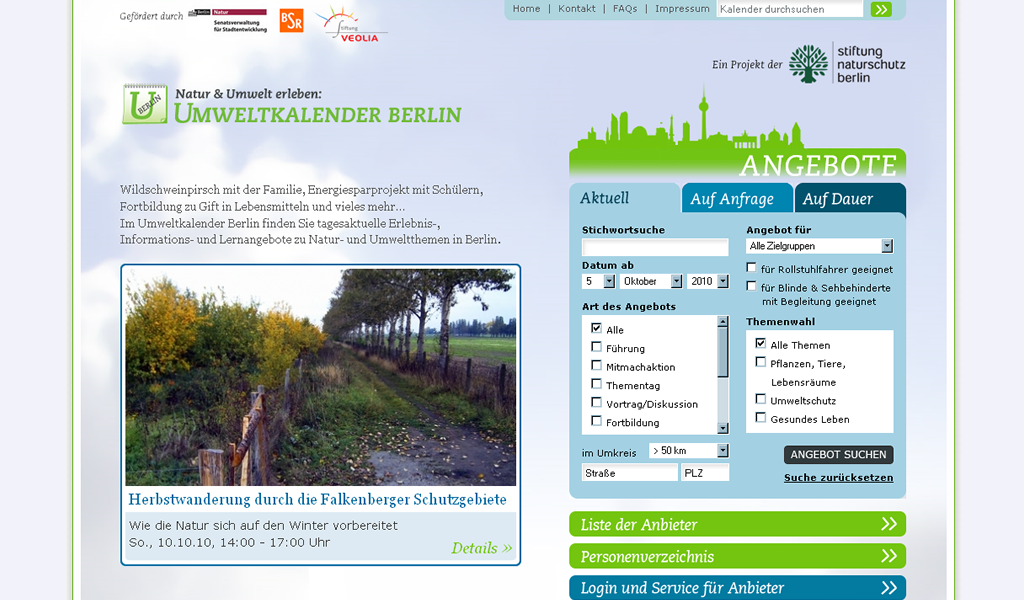
Task: Check the Vortrag/Diskussion checkbox
Action: tap(596, 402)
